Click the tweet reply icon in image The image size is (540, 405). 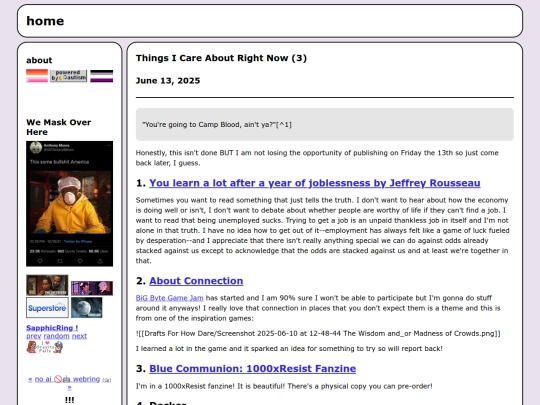[40, 261]
